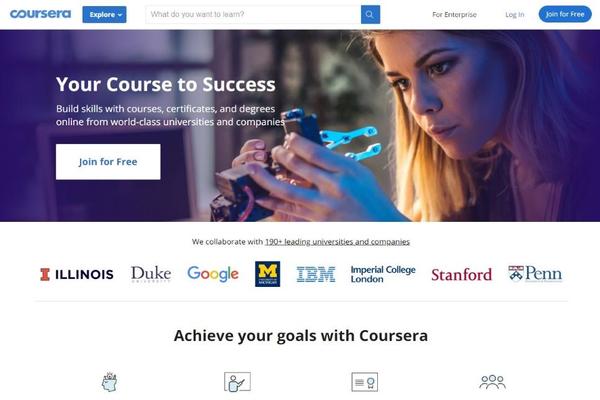This screenshot has width=600, height=400.
Task: Click the University of Michigan logo
Action: 267,274
